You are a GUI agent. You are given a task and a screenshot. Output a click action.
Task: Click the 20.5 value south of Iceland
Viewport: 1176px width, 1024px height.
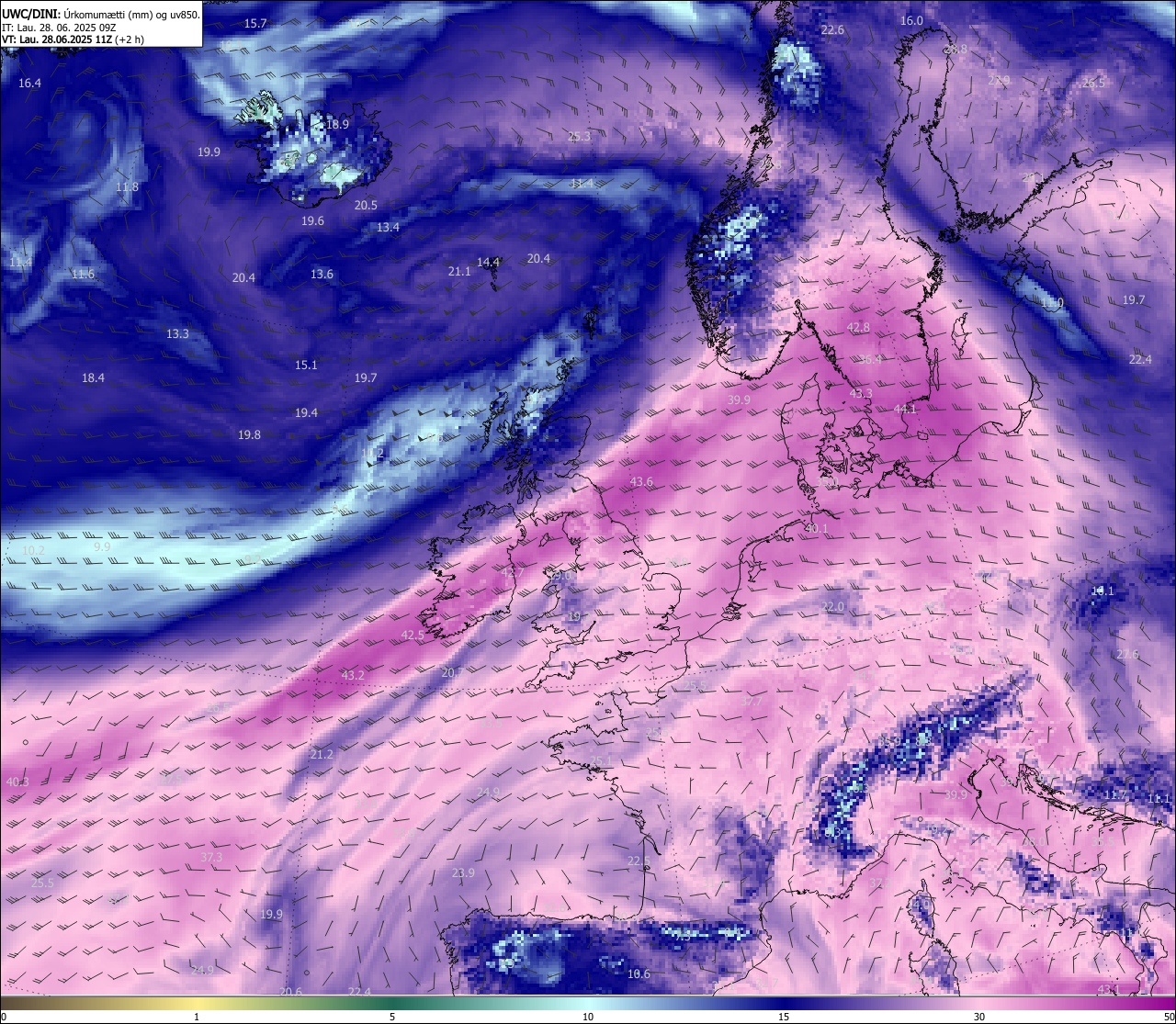click(x=366, y=206)
